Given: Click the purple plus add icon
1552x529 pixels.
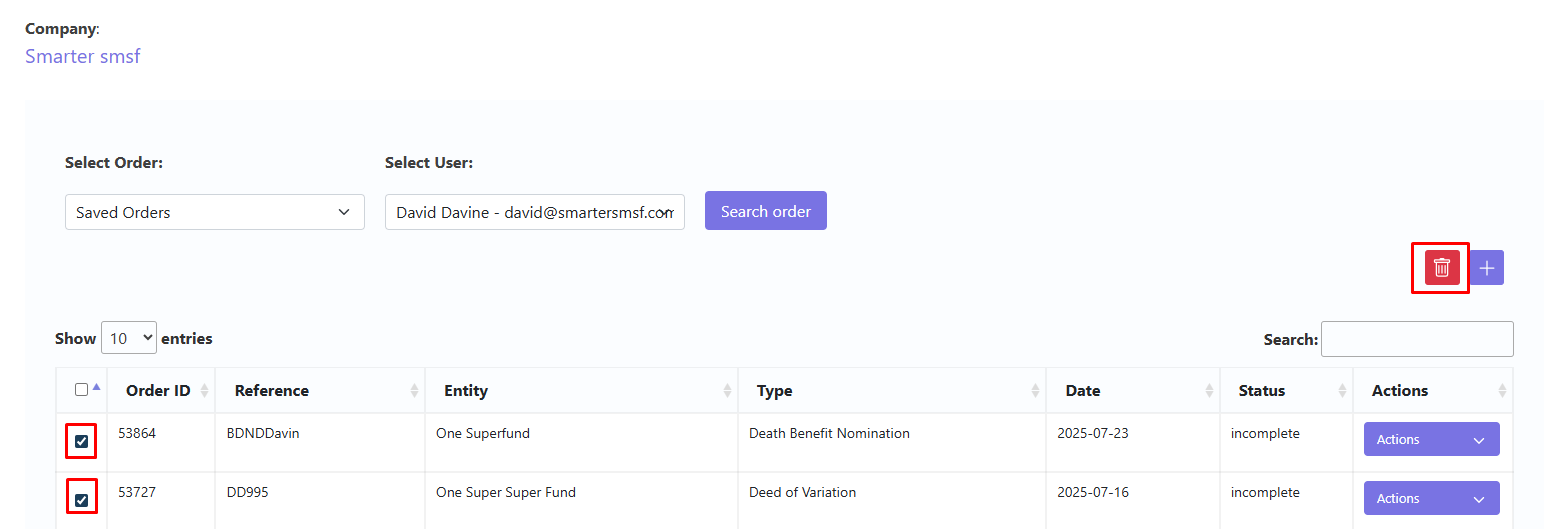Looking at the screenshot, I should (x=1487, y=267).
